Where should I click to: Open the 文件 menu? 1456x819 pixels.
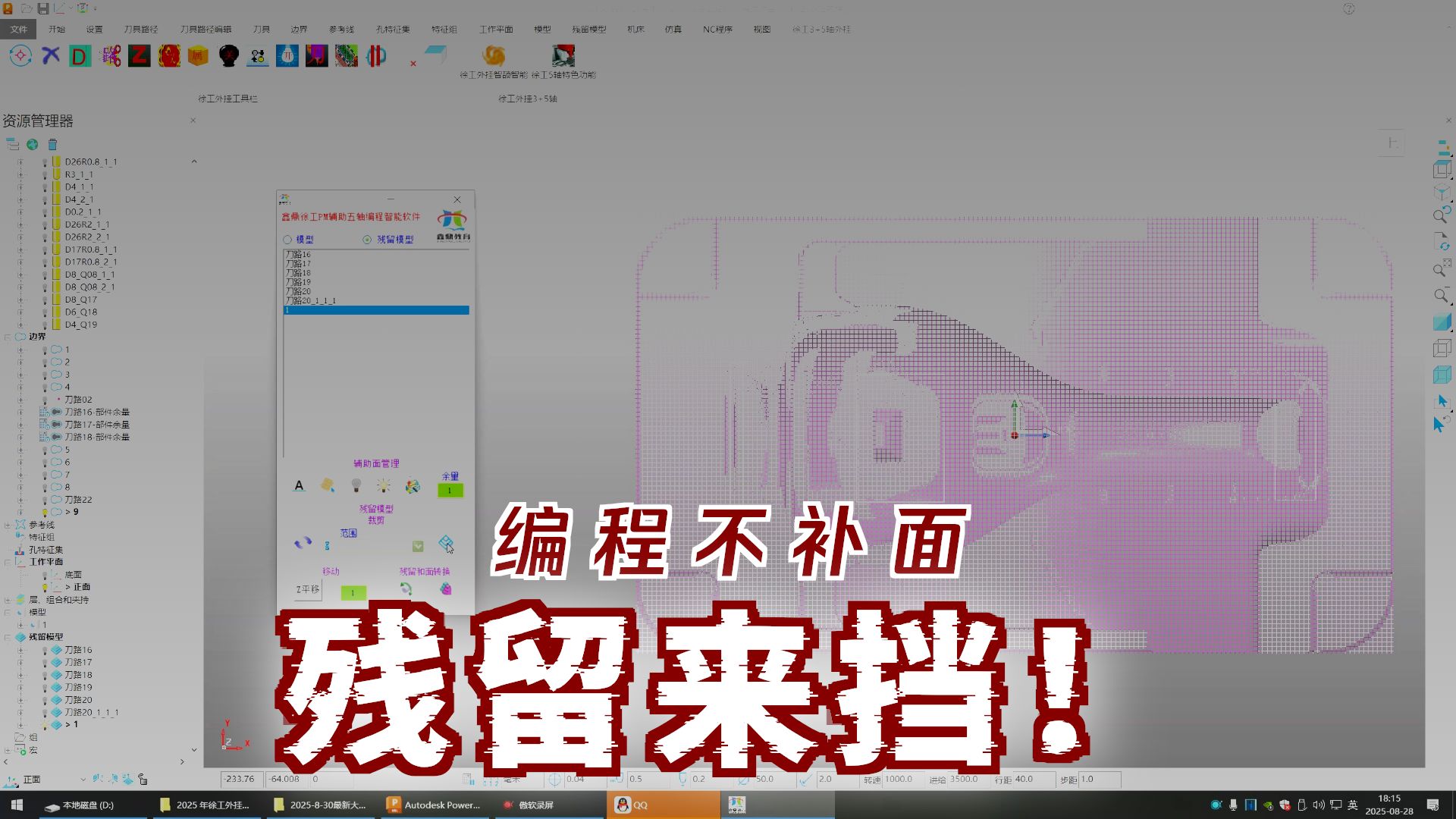(x=19, y=29)
